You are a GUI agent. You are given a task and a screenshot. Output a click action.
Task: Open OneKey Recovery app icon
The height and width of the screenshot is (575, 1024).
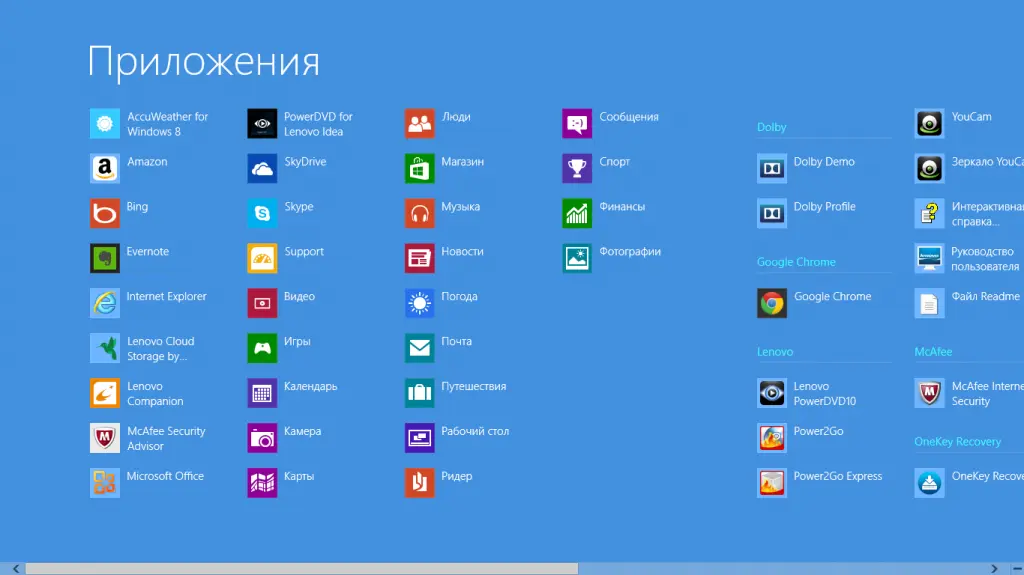929,483
